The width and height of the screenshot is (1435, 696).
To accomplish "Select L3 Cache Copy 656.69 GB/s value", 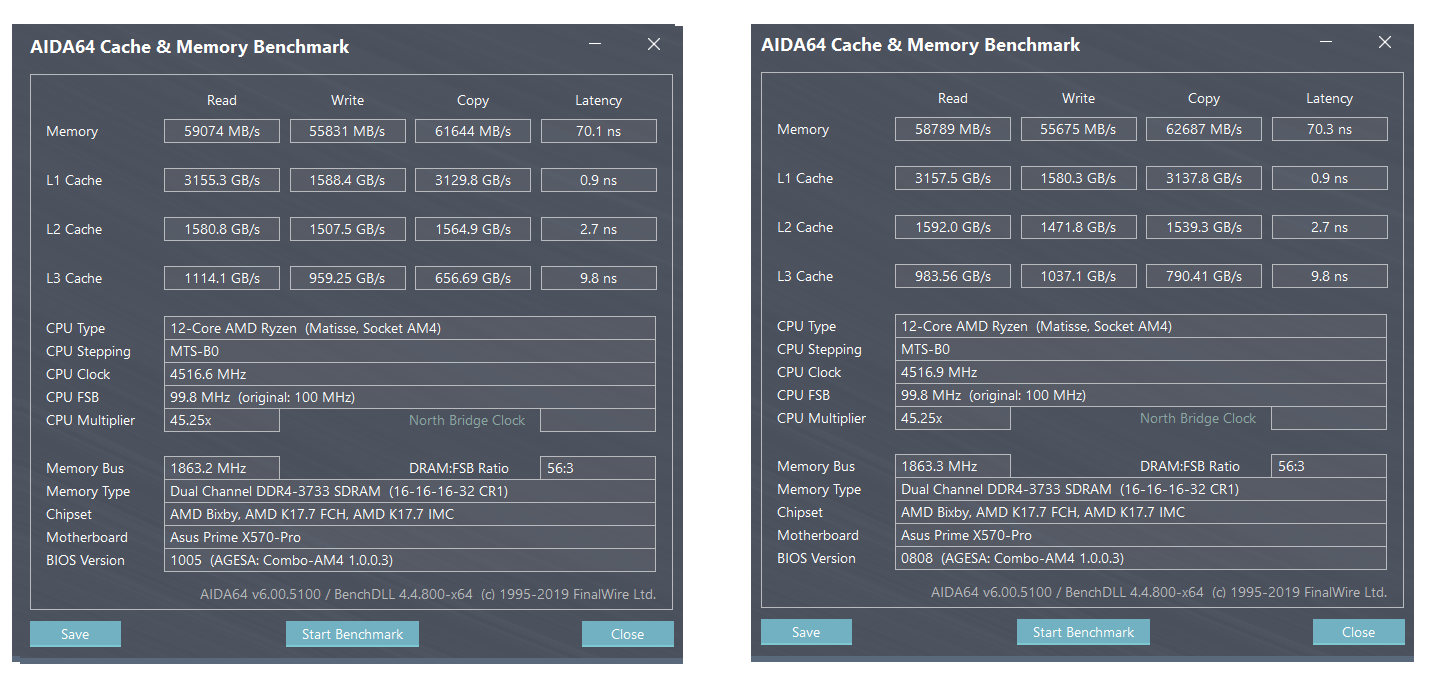I will pos(473,278).
